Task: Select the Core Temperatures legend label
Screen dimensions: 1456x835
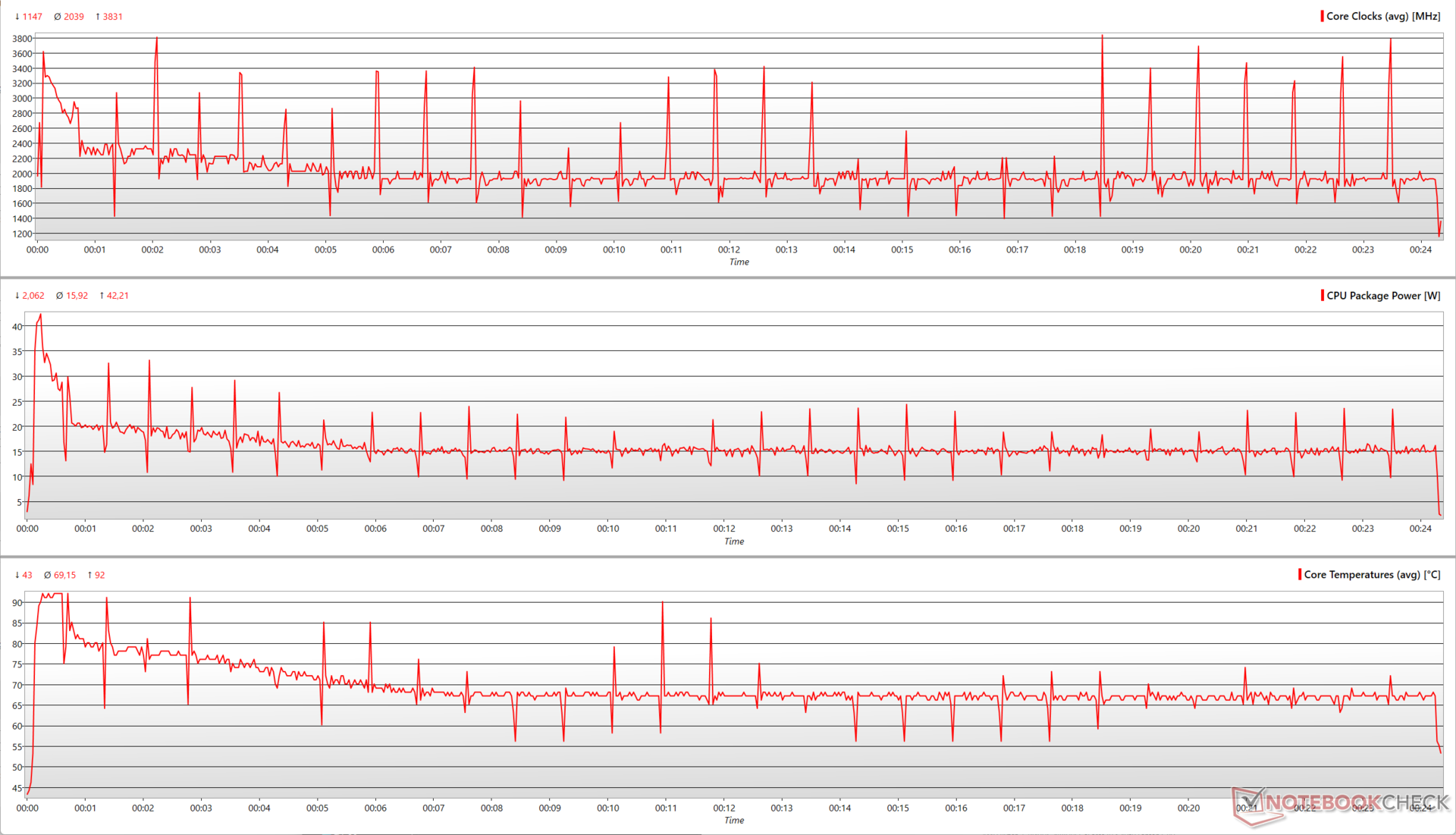Action: [x=1371, y=575]
